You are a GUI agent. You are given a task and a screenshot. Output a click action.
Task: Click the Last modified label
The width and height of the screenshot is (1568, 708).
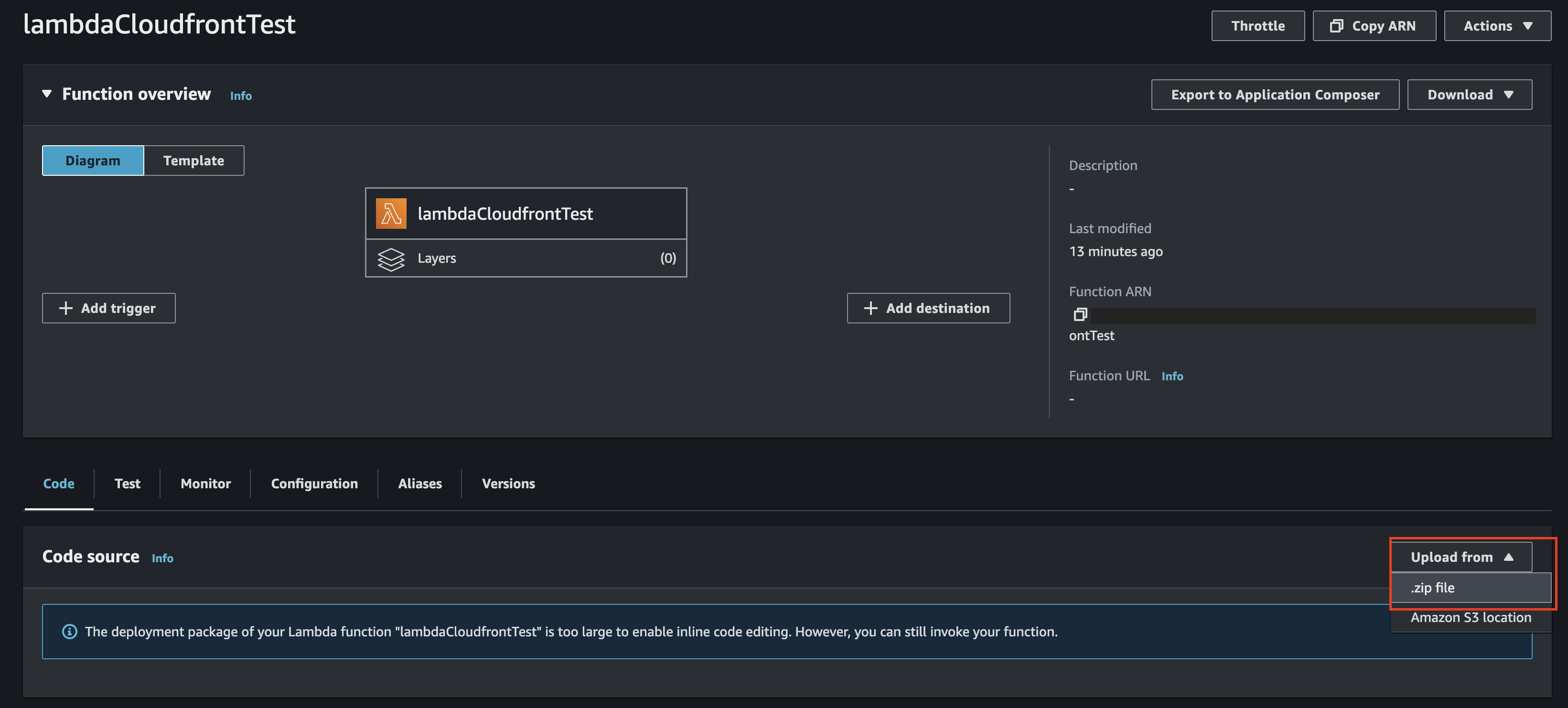[x=1110, y=228]
